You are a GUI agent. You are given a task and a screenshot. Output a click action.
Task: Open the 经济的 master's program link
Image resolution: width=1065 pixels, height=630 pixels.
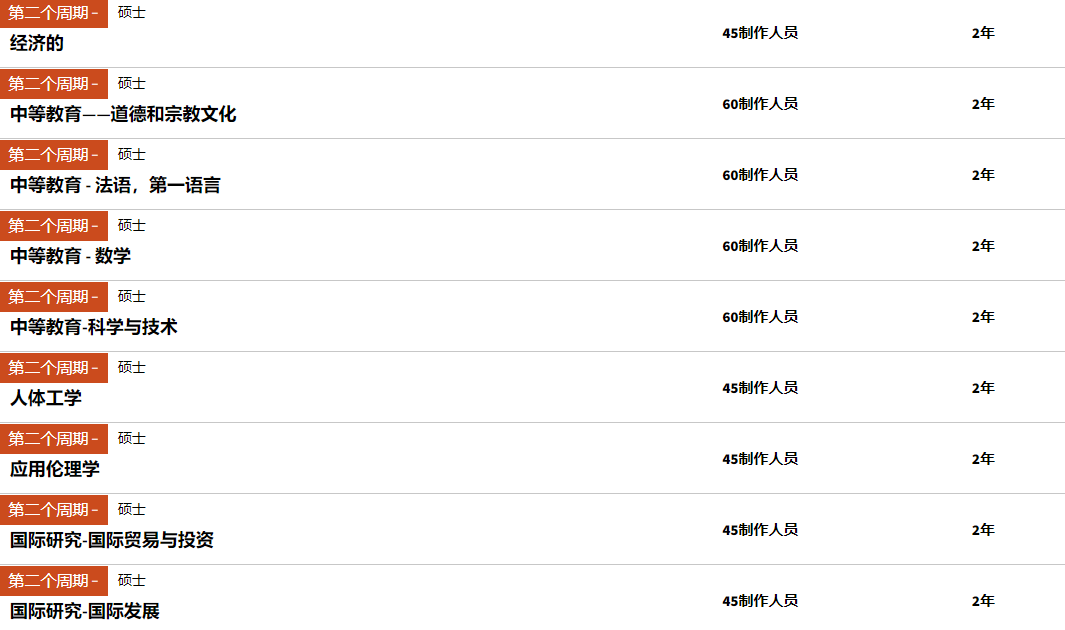(37, 43)
